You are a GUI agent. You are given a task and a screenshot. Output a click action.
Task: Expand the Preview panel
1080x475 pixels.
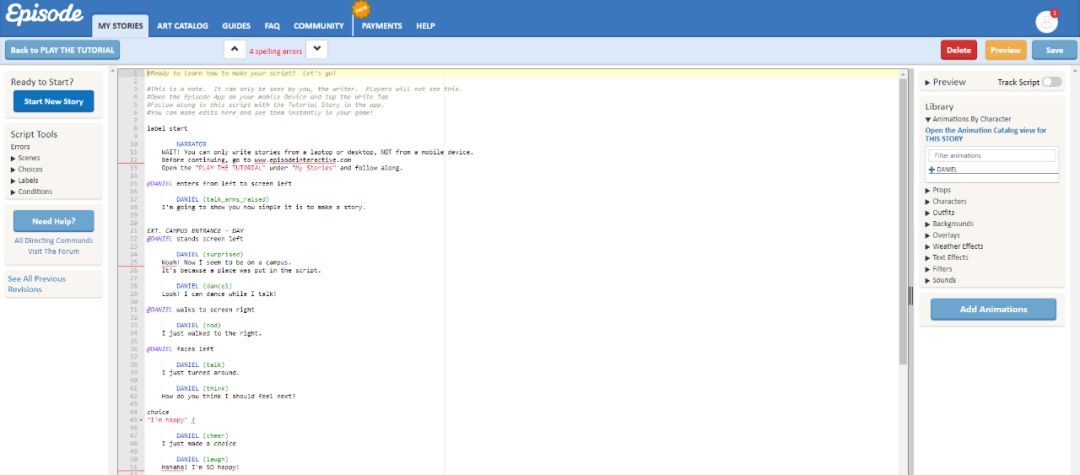point(945,82)
